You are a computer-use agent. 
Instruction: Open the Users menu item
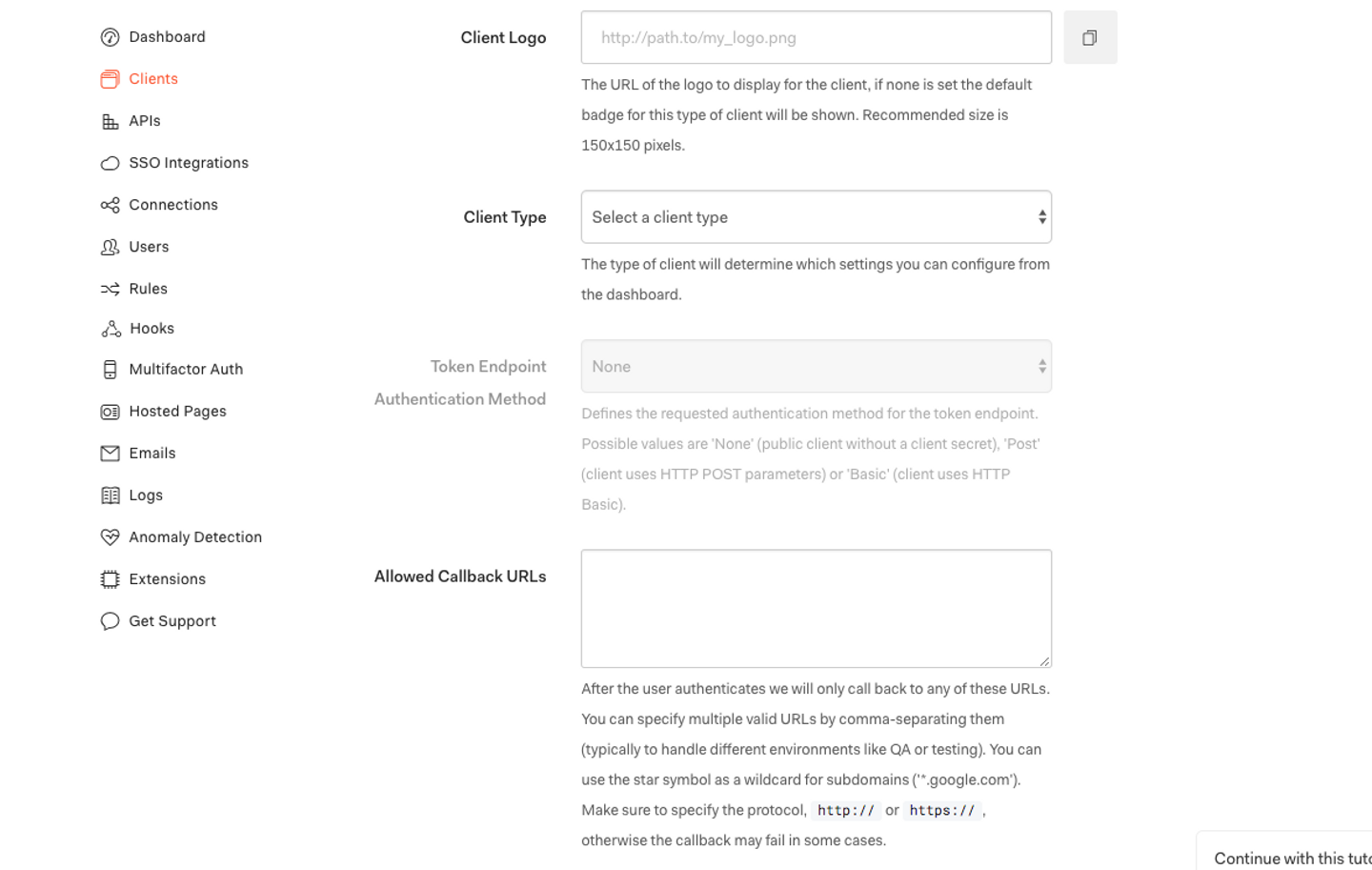click(149, 247)
